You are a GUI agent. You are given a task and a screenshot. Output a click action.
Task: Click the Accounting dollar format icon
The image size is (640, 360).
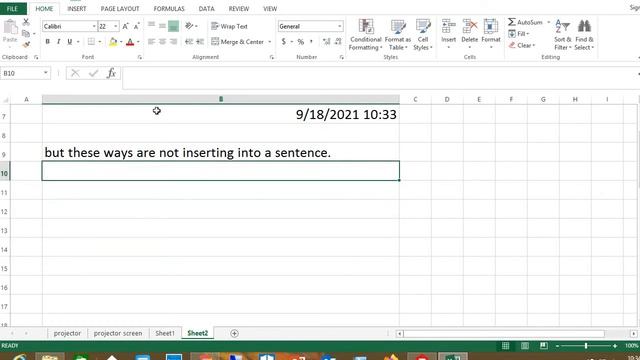(x=283, y=42)
